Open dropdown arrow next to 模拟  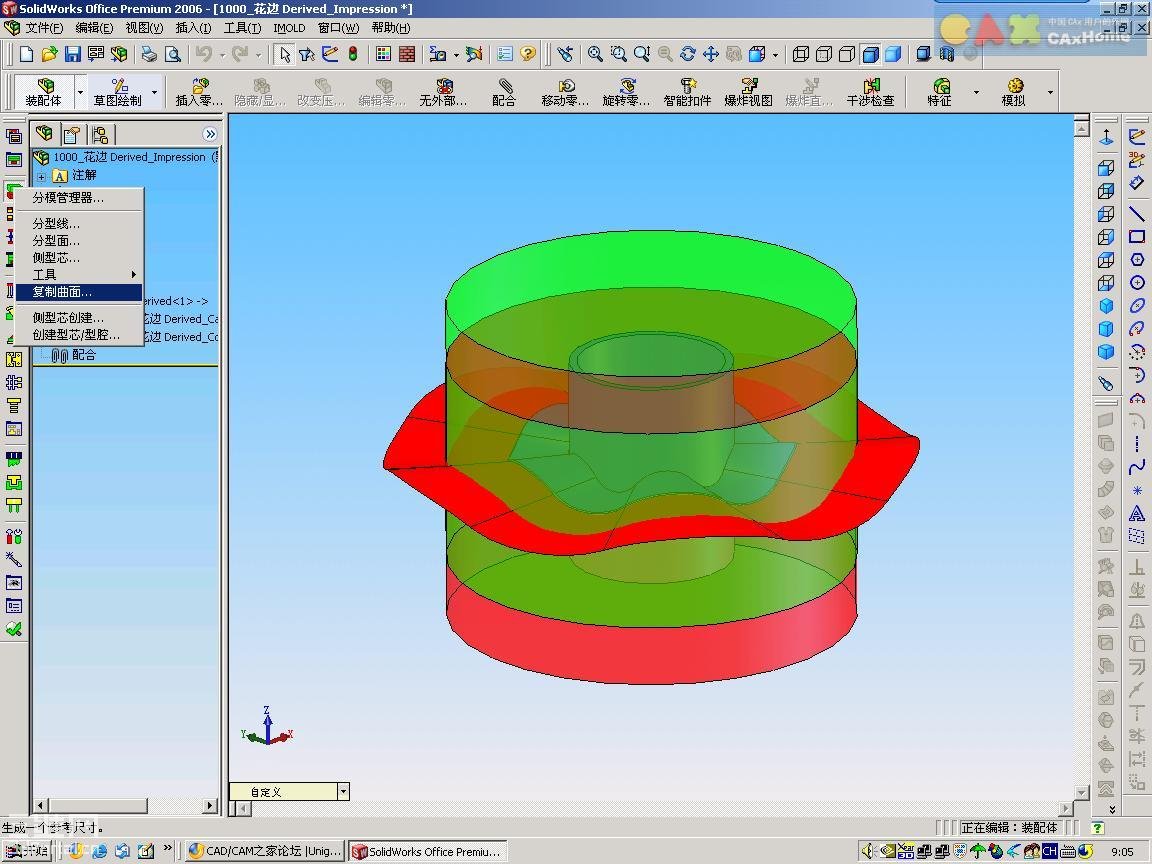pos(1050,92)
